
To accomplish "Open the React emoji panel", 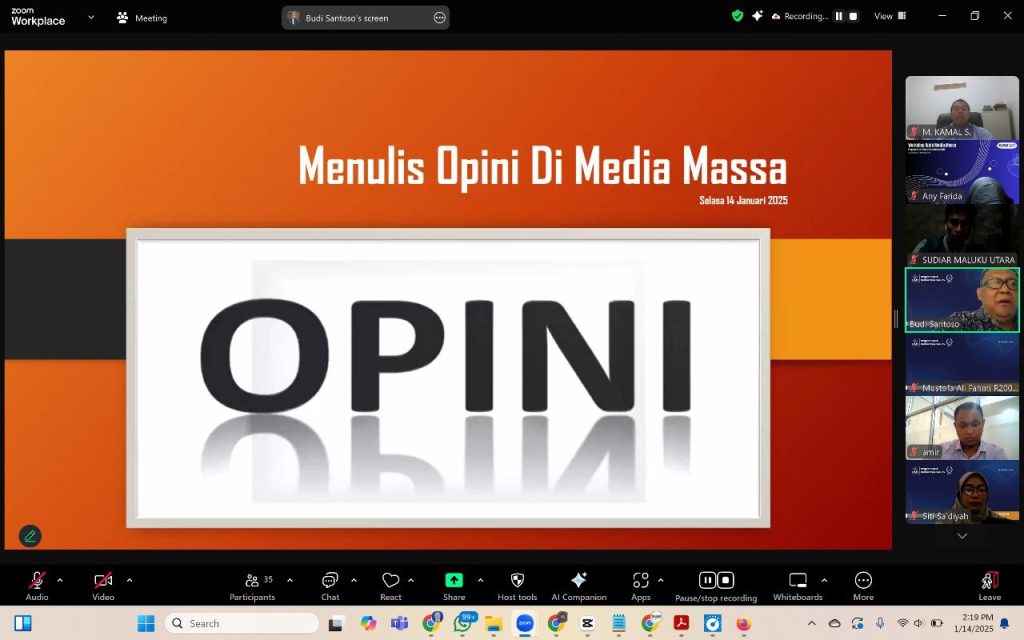I will (391, 583).
